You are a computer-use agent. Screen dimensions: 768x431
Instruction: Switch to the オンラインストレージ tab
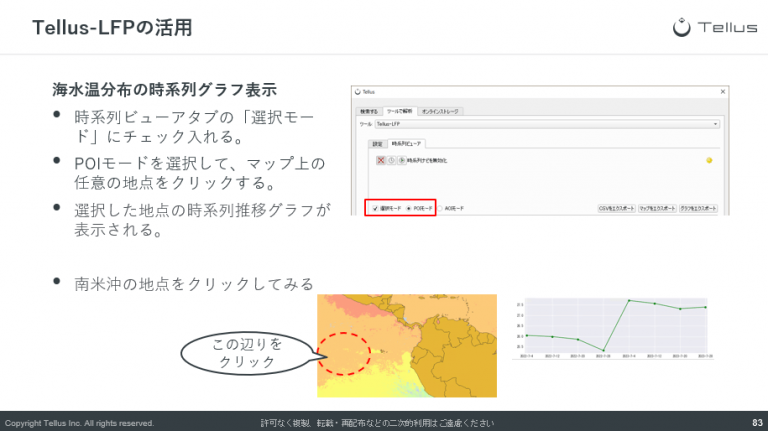(440, 112)
